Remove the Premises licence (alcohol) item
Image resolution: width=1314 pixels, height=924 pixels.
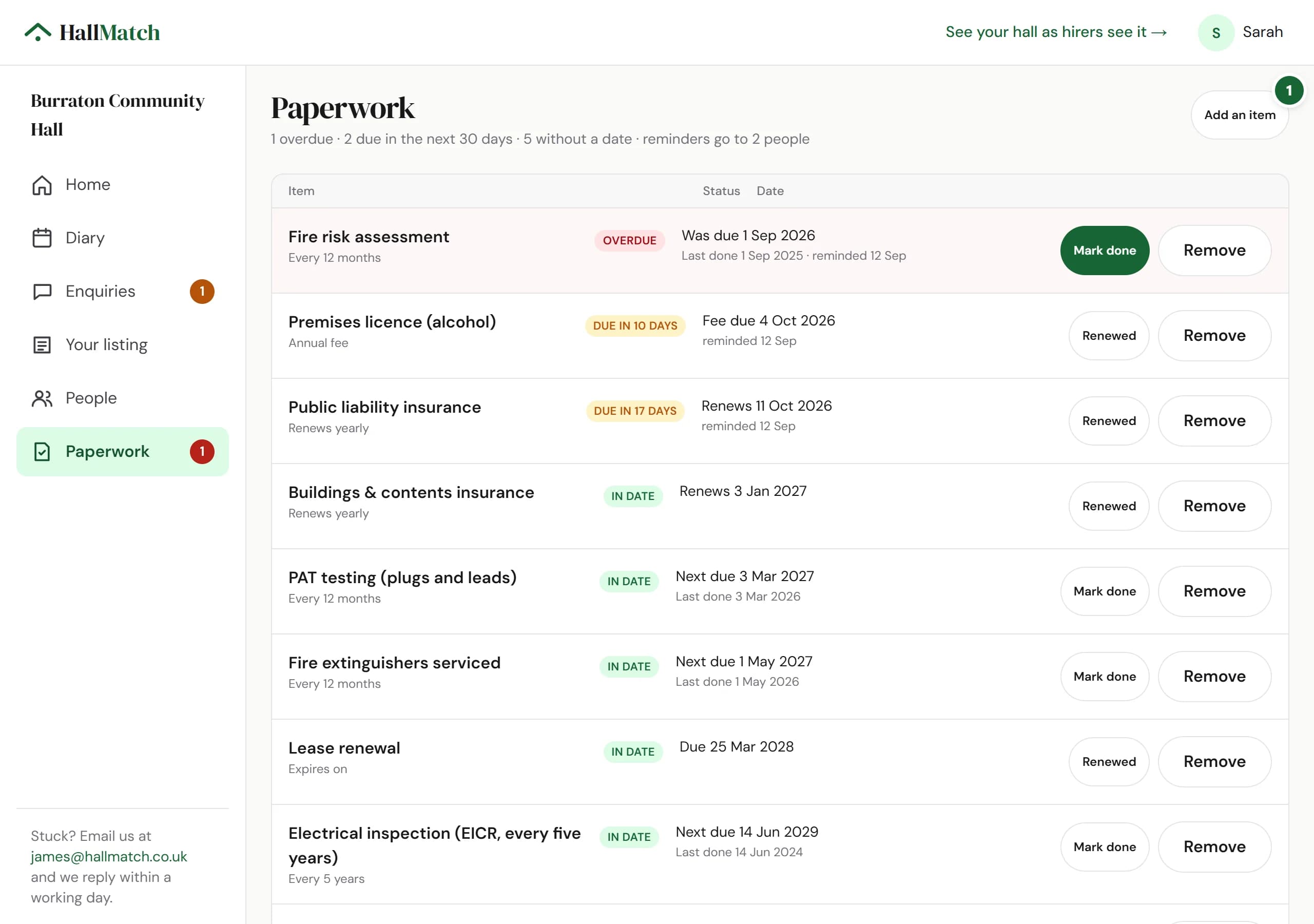[x=1214, y=336]
